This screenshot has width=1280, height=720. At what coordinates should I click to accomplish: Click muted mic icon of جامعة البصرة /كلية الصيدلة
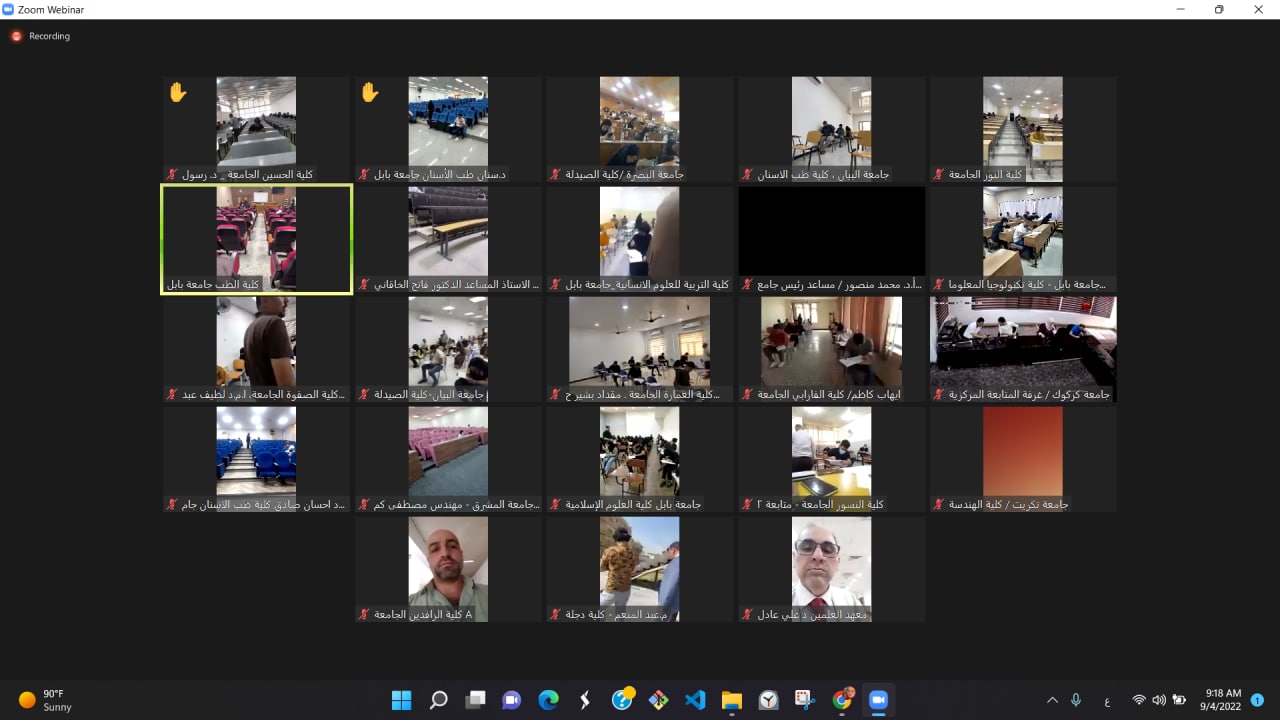click(554, 174)
